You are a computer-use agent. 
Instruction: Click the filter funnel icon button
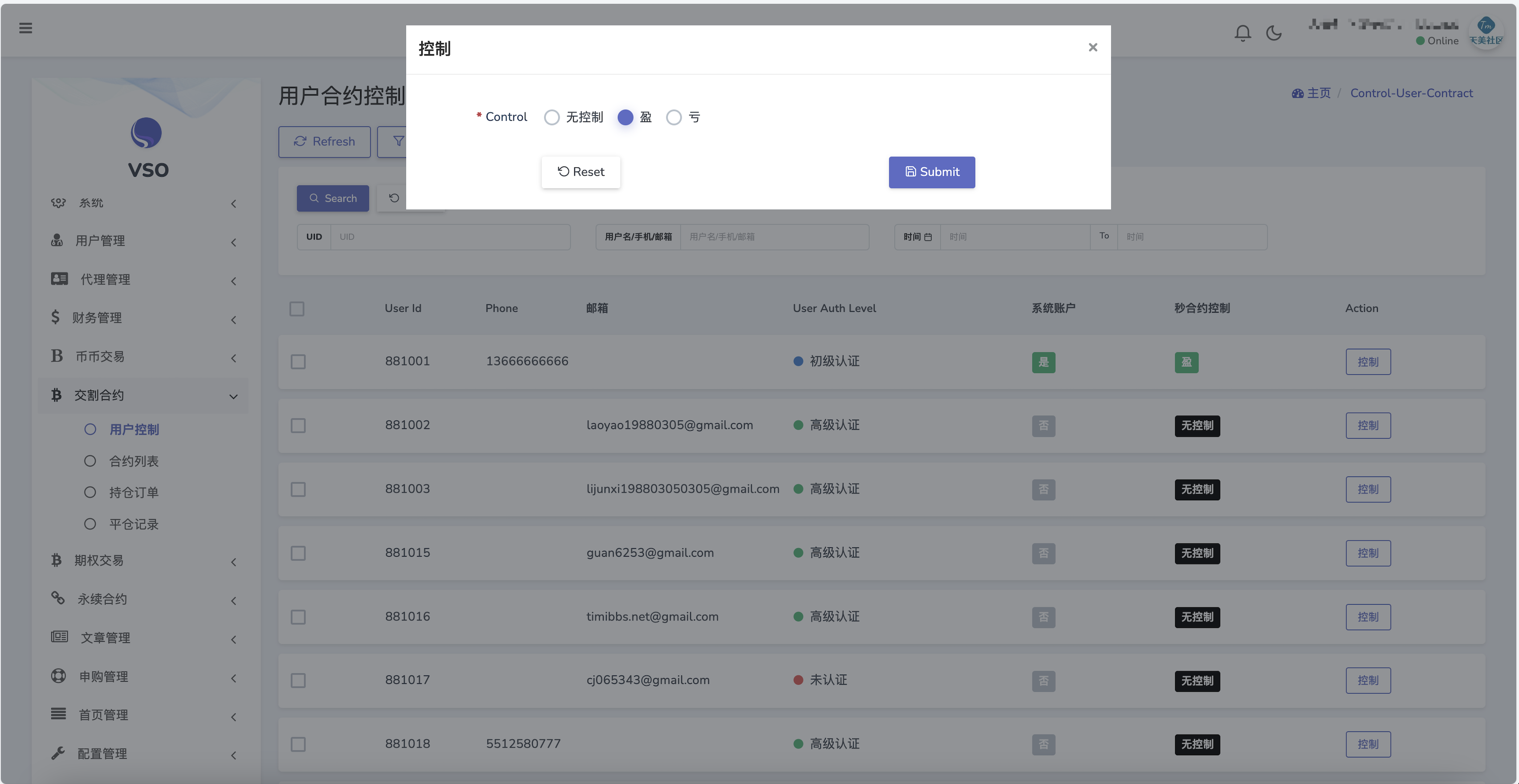point(398,141)
